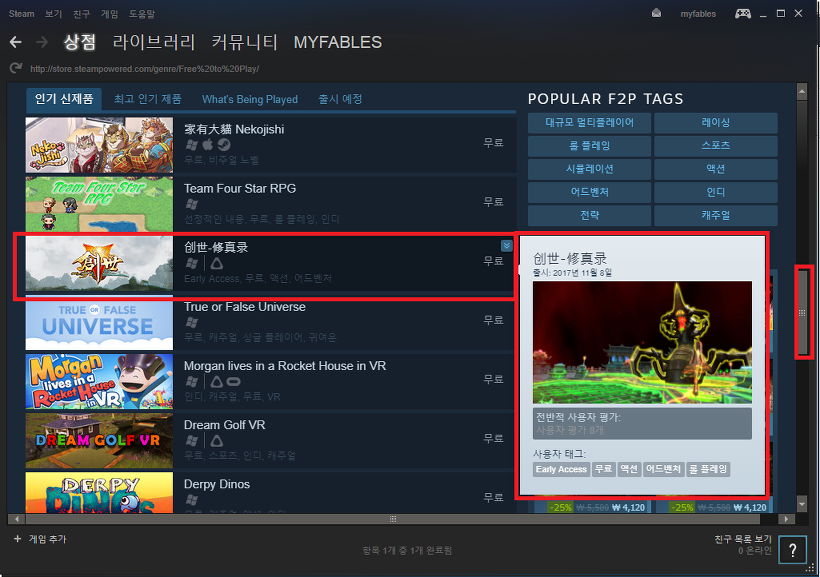Open Morgan lives in a Rocket House title

285,366
